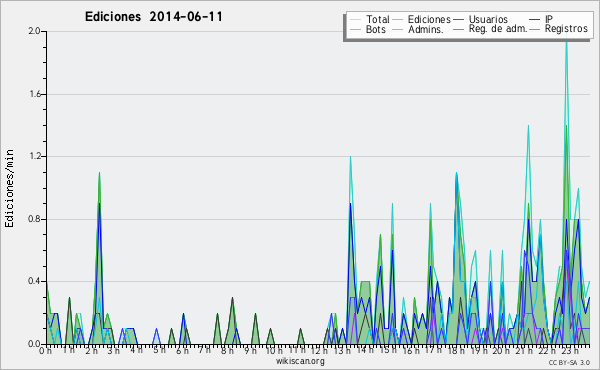
Task: Click the 0.4 y-axis tick label
Action: click(34, 281)
